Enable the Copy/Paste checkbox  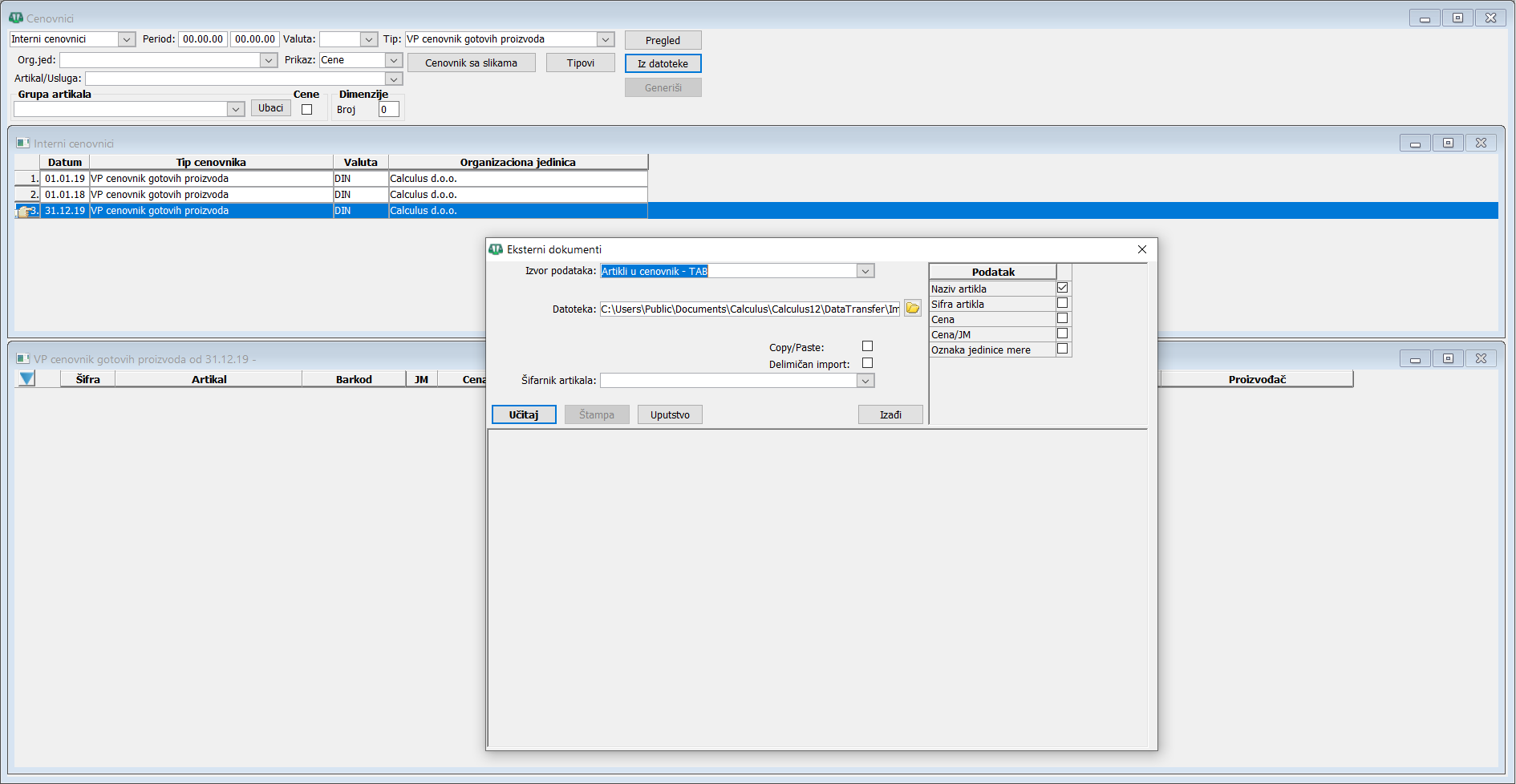click(867, 346)
